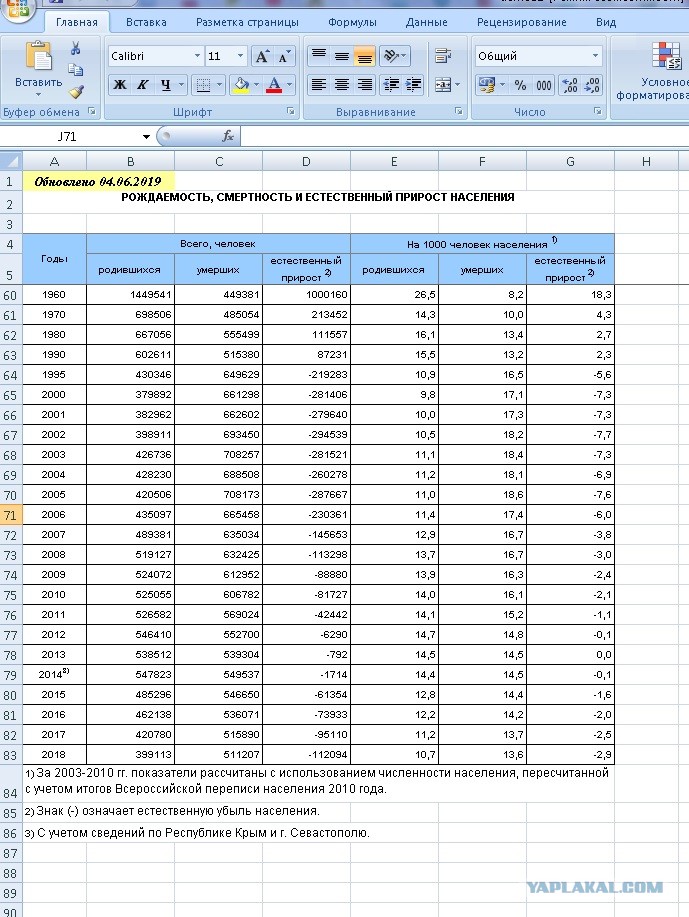The width and height of the screenshot is (689, 917).
Task: Apply center horizontal alignment icon
Action: pyautogui.click(x=342, y=85)
